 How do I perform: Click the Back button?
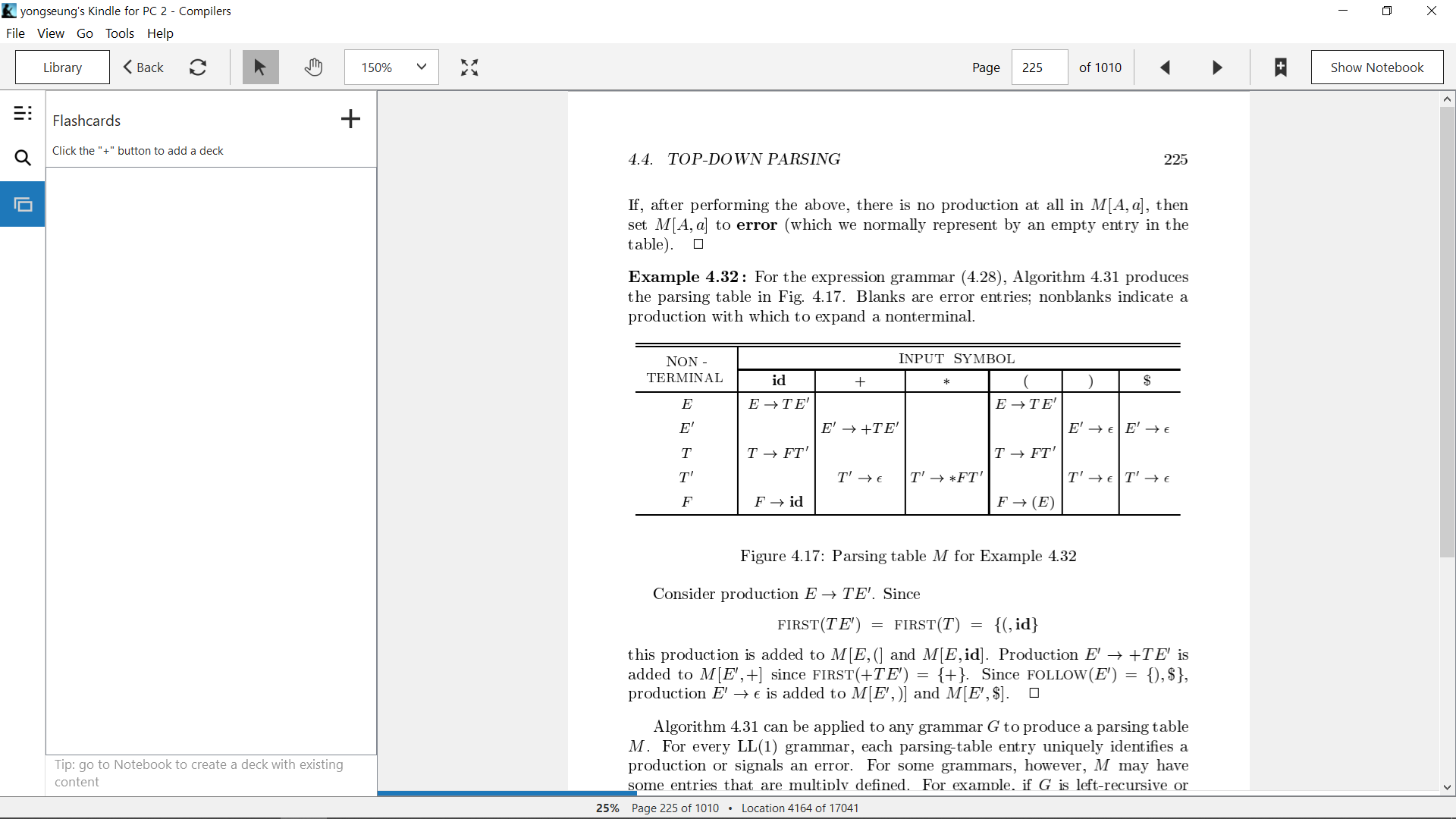click(x=143, y=67)
